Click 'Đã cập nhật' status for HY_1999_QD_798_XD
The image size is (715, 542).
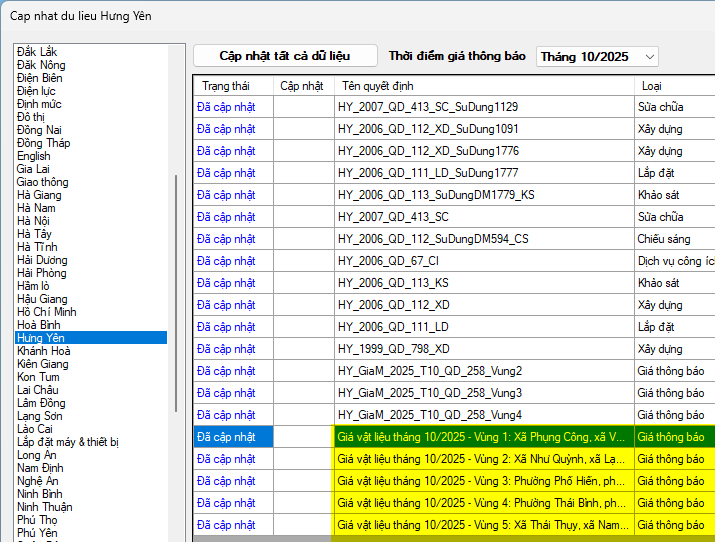pyautogui.click(x=226, y=349)
